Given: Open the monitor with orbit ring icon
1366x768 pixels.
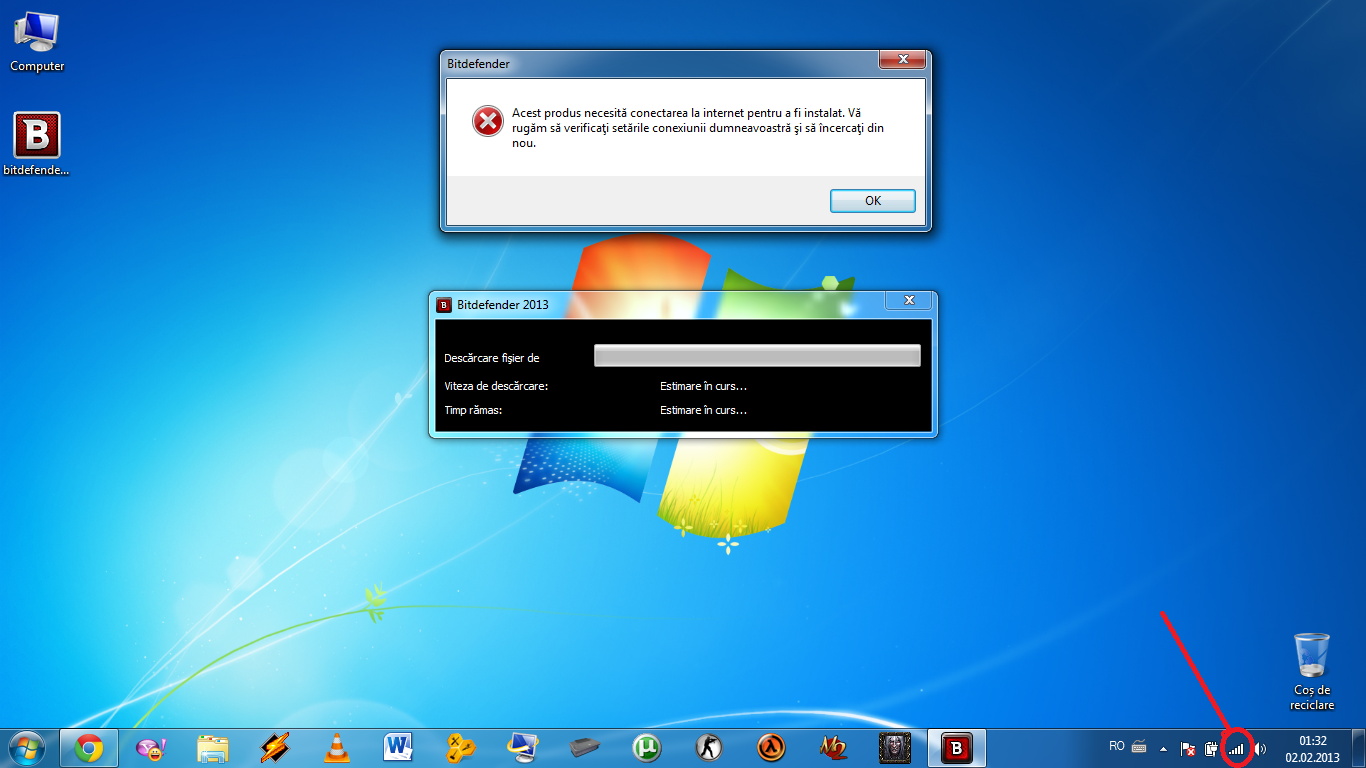Looking at the screenshot, I should (x=523, y=748).
